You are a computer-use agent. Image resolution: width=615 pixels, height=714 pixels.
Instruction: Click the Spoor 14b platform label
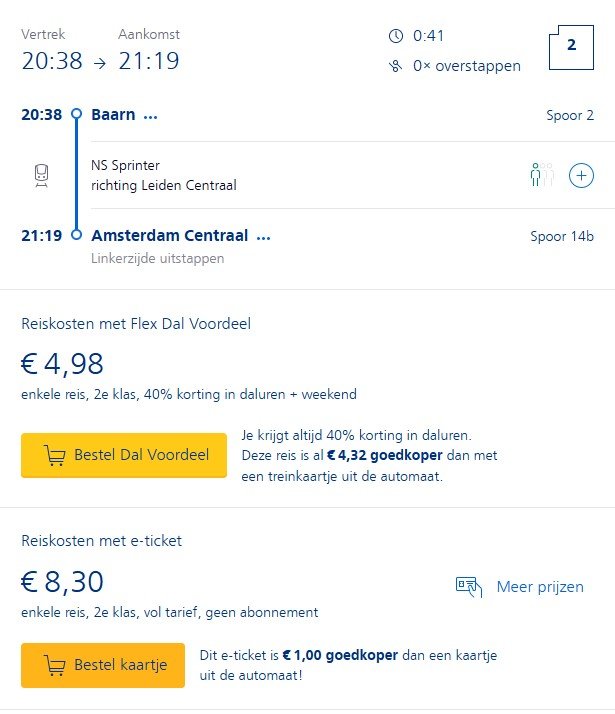click(x=561, y=237)
